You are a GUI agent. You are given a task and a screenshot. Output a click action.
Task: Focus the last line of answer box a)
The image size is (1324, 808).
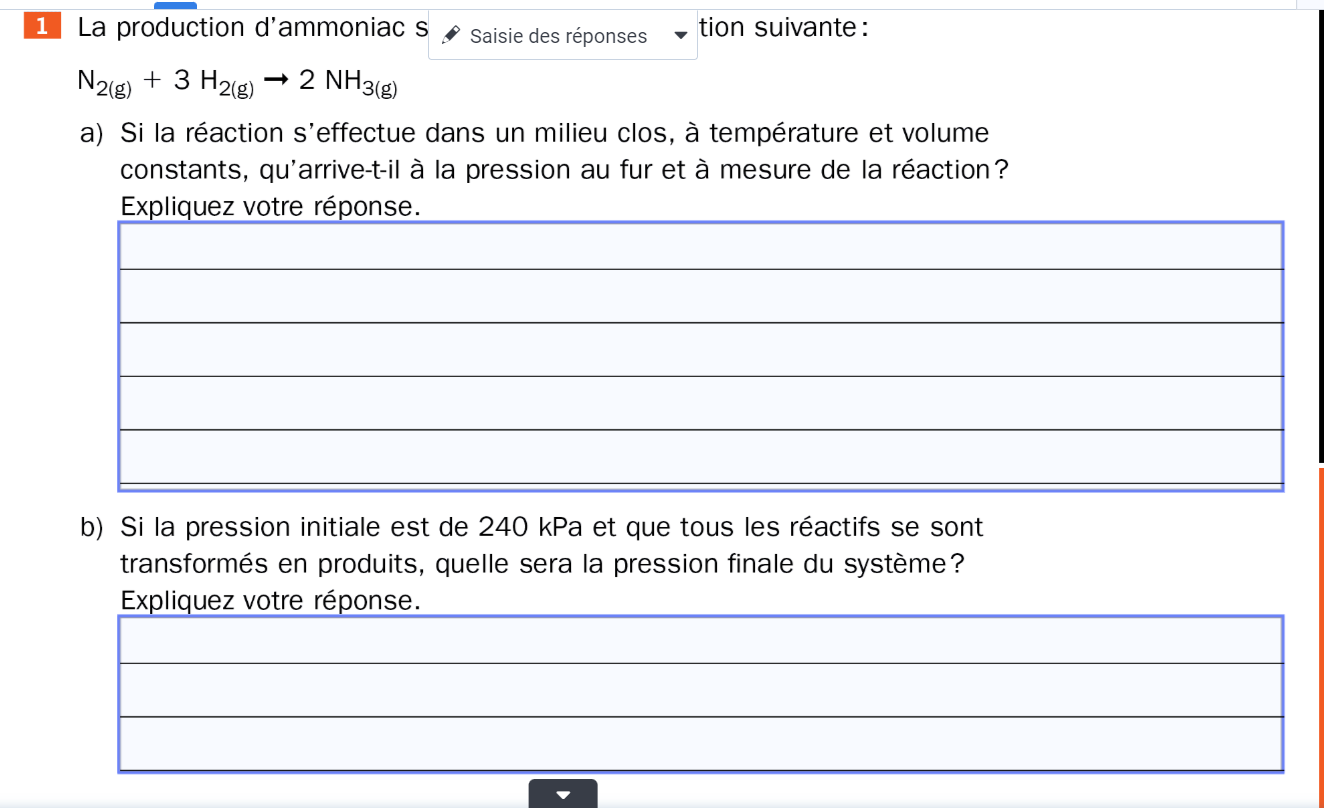700,457
